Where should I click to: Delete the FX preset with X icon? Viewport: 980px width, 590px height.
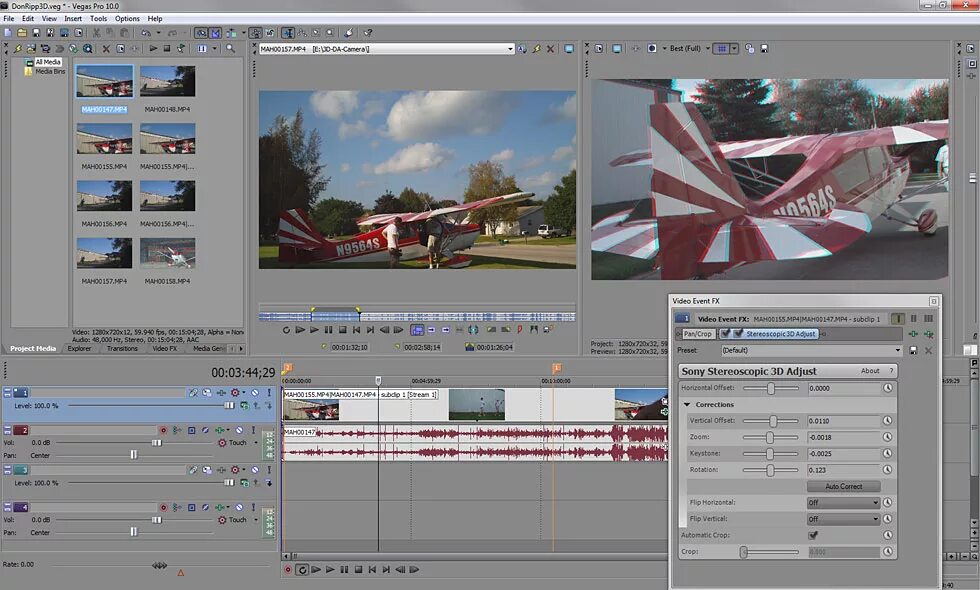point(928,351)
